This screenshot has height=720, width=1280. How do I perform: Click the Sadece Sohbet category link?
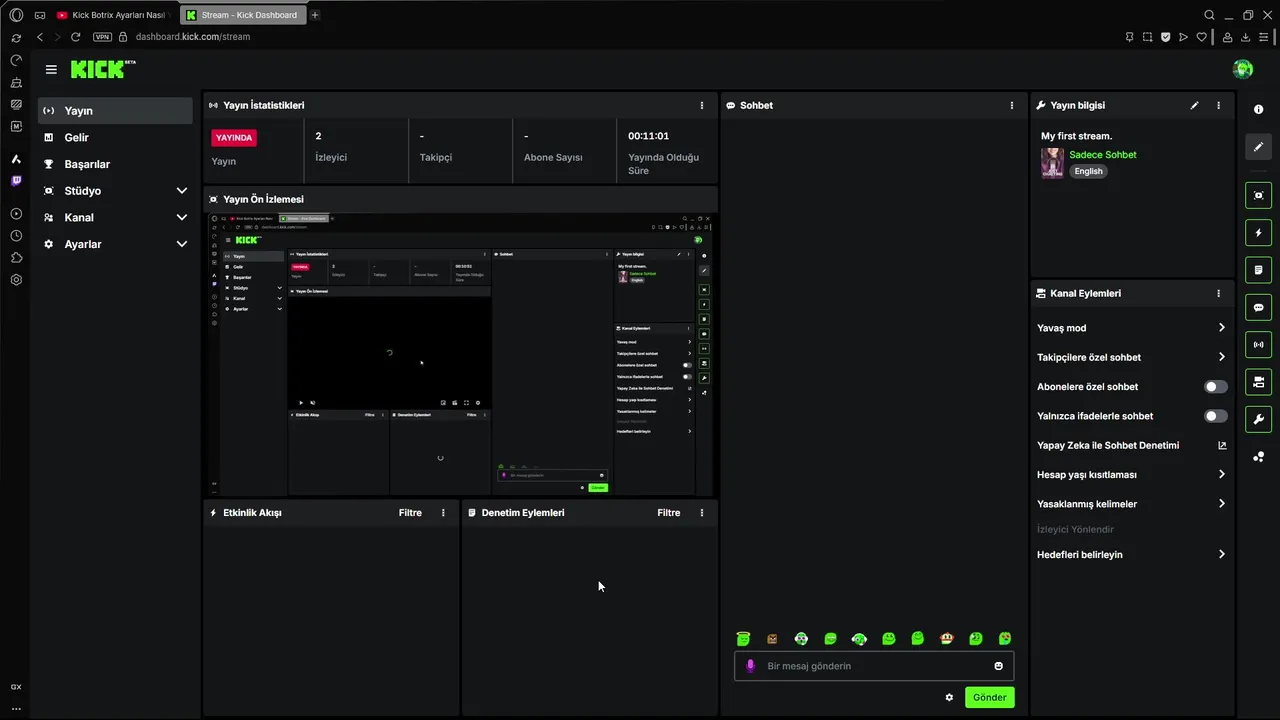1103,155
